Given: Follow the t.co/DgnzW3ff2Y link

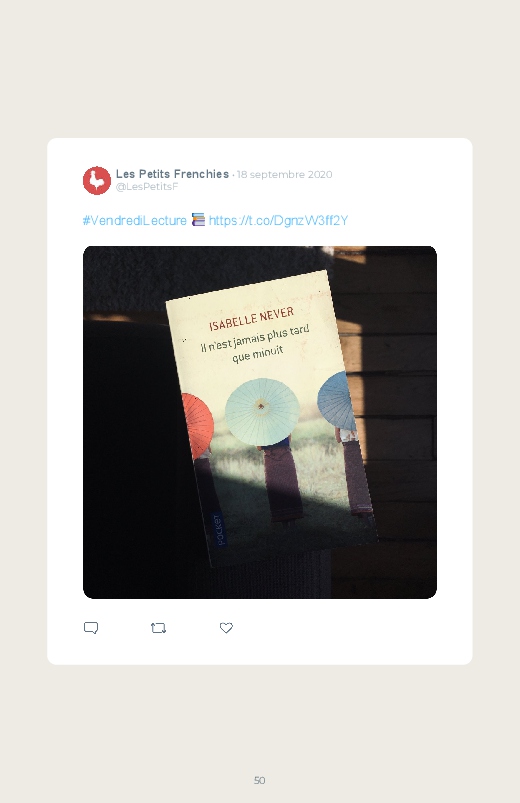Looking at the screenshot, I should pyautogui.click(x=278, y=220).
